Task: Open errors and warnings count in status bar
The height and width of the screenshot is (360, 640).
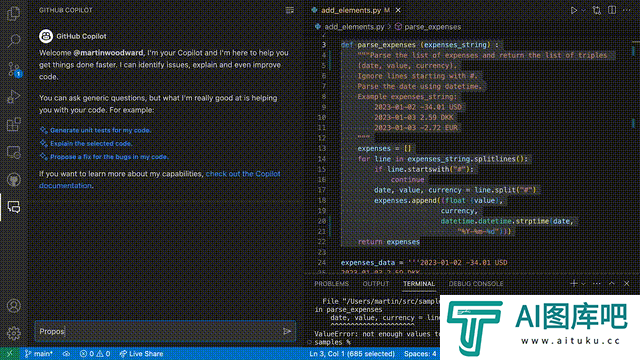Action: pyautogui.click(x=95, y=353)
